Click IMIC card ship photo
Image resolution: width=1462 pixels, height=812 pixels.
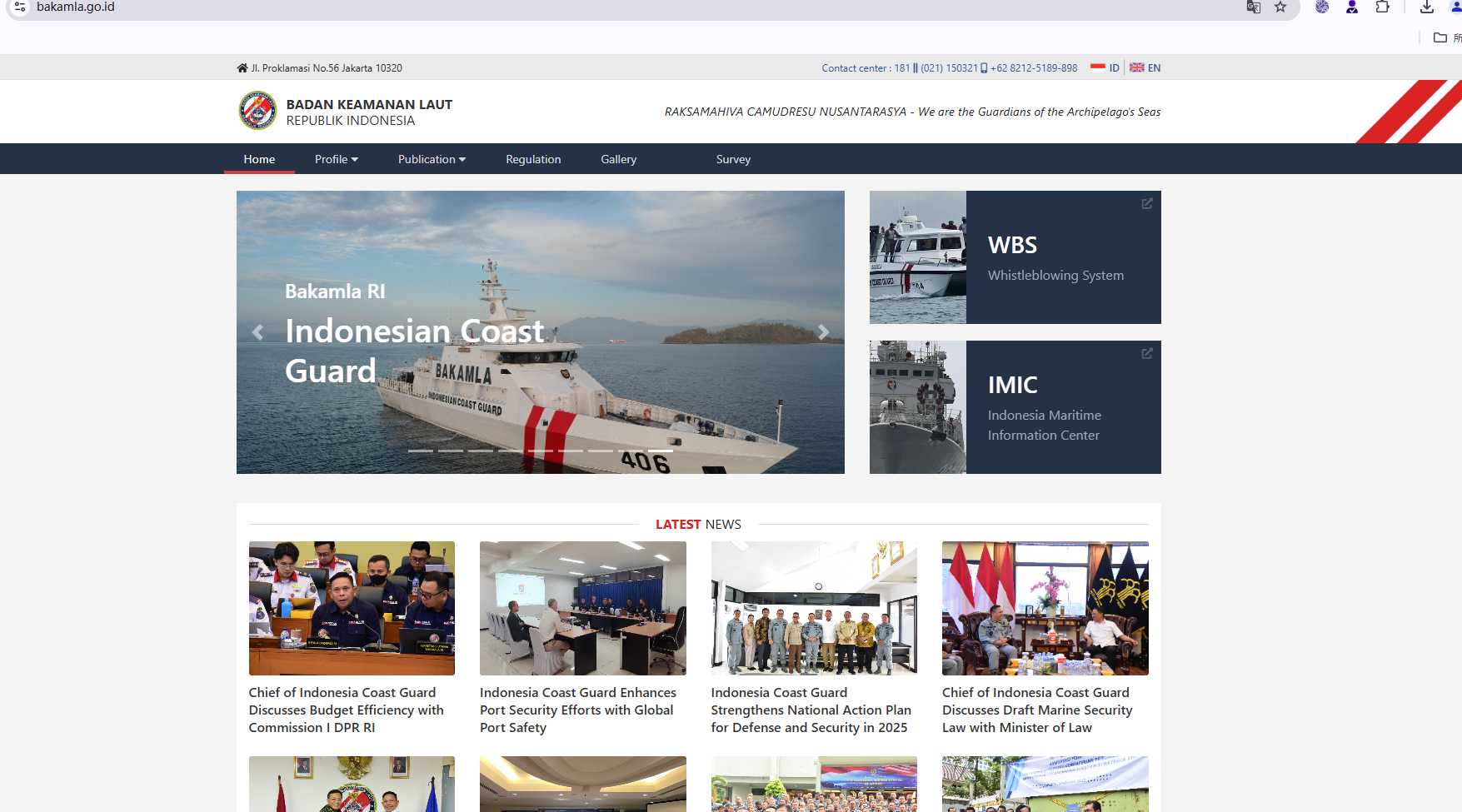[x=918, y=407]
